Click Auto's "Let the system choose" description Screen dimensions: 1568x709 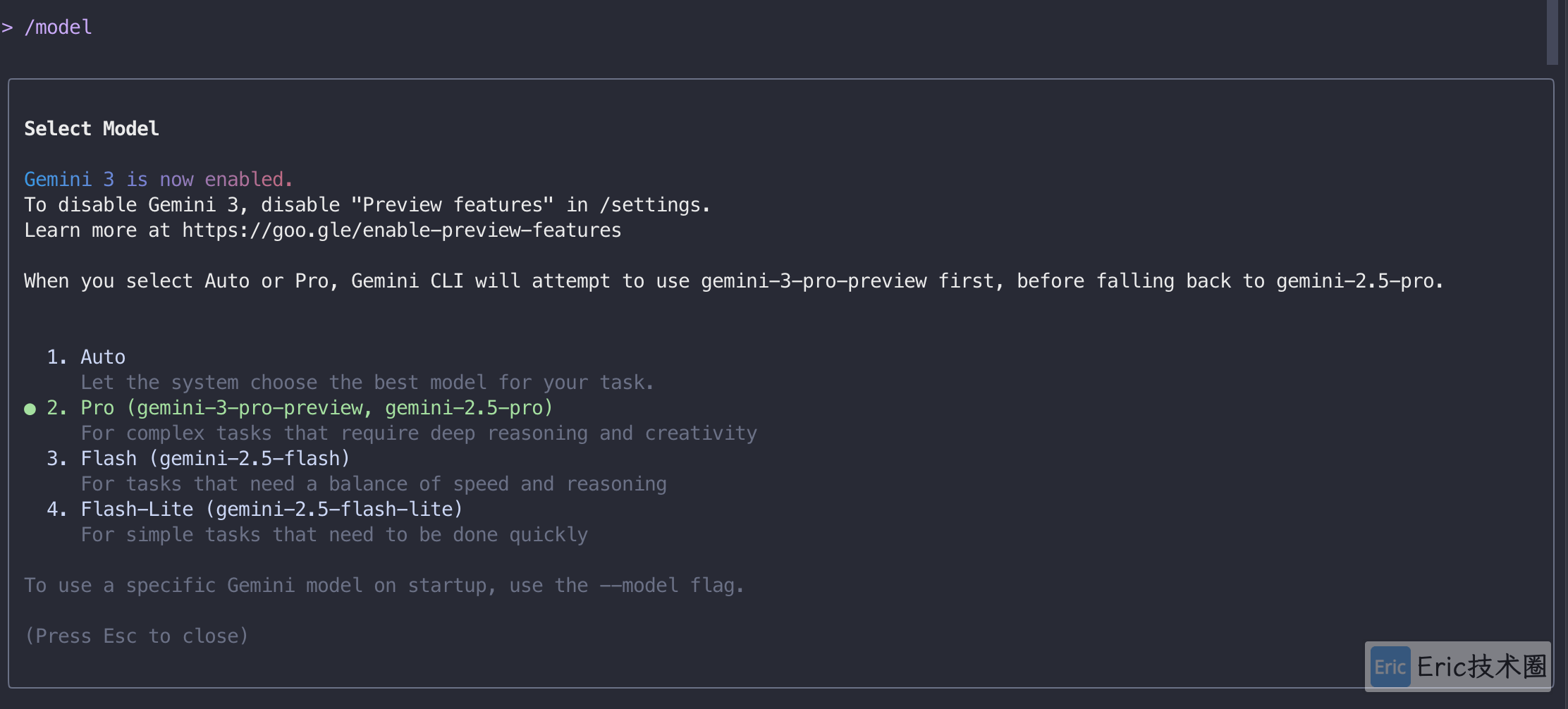pos(367,383)
